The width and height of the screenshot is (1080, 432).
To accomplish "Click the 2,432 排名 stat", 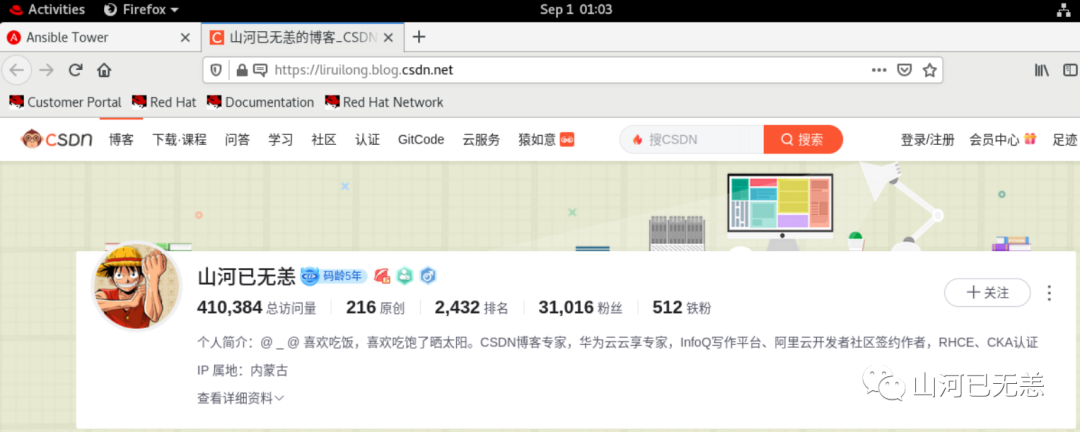I will point(471,307).
